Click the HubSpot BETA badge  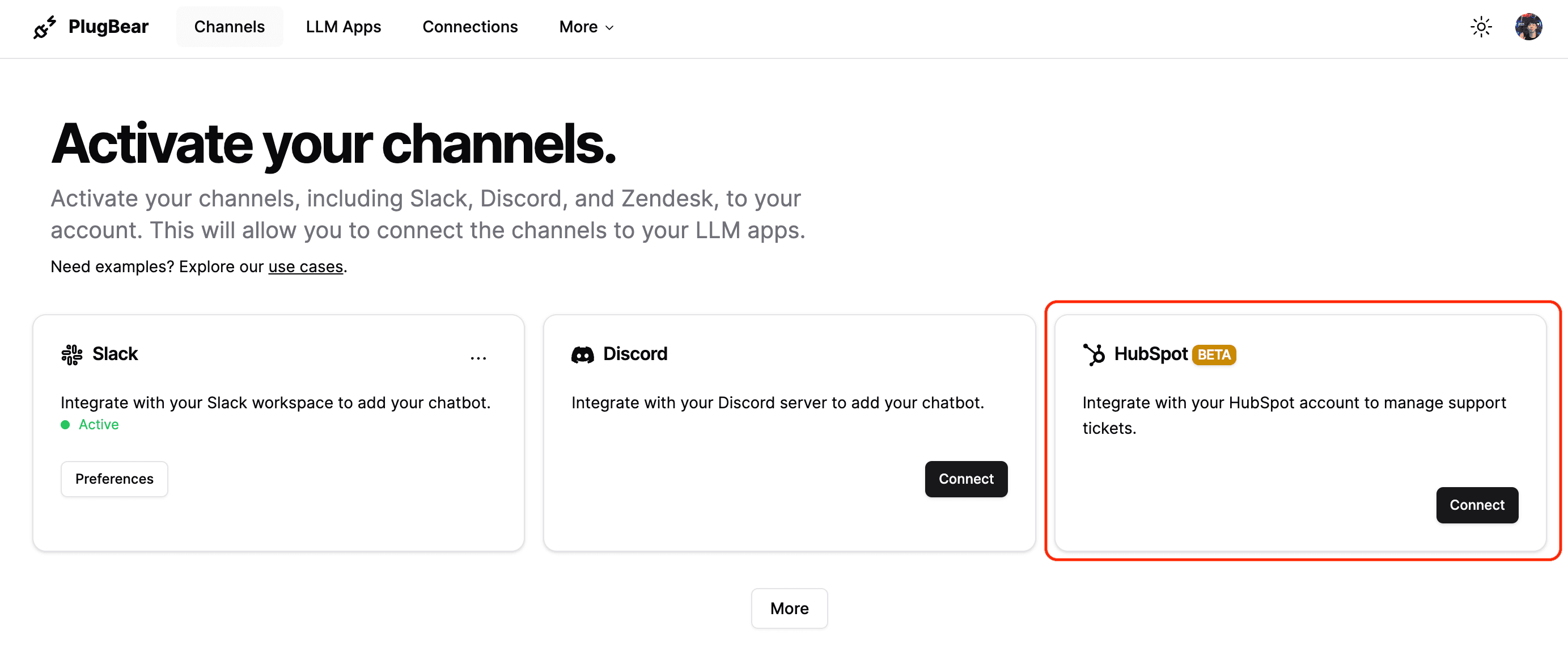coord(1214,354)
